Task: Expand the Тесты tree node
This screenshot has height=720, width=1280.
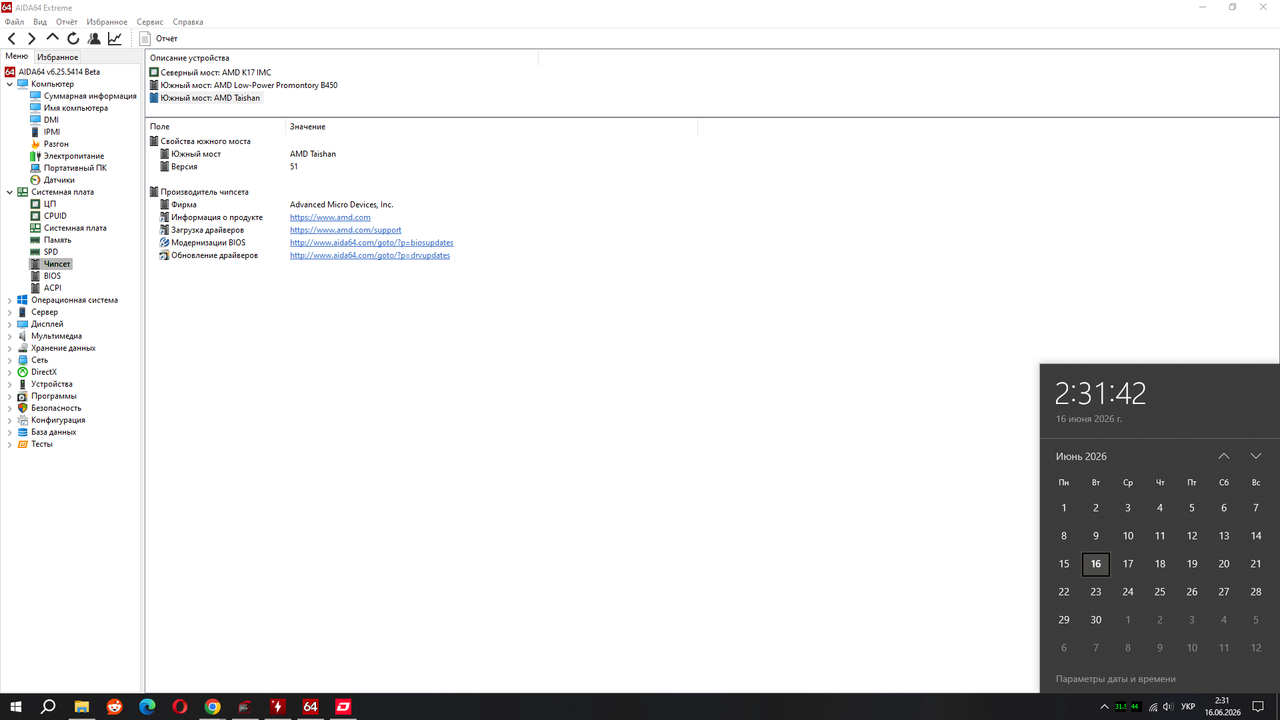Action: [x=10, y=444]
